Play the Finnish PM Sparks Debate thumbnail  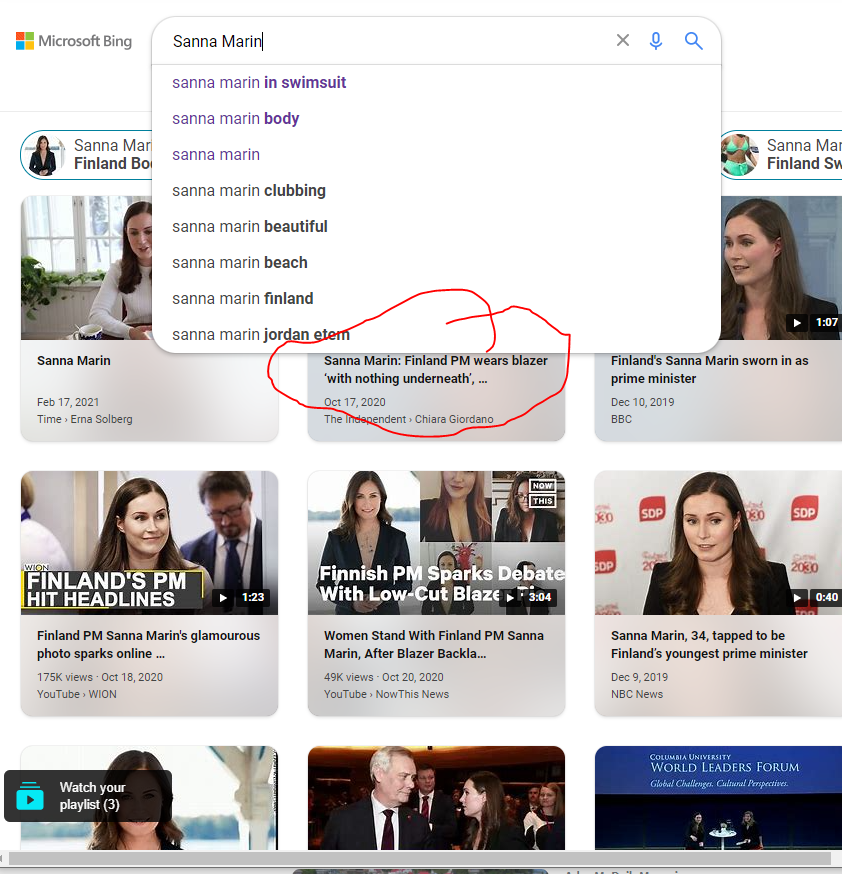(x=436, y=542)
